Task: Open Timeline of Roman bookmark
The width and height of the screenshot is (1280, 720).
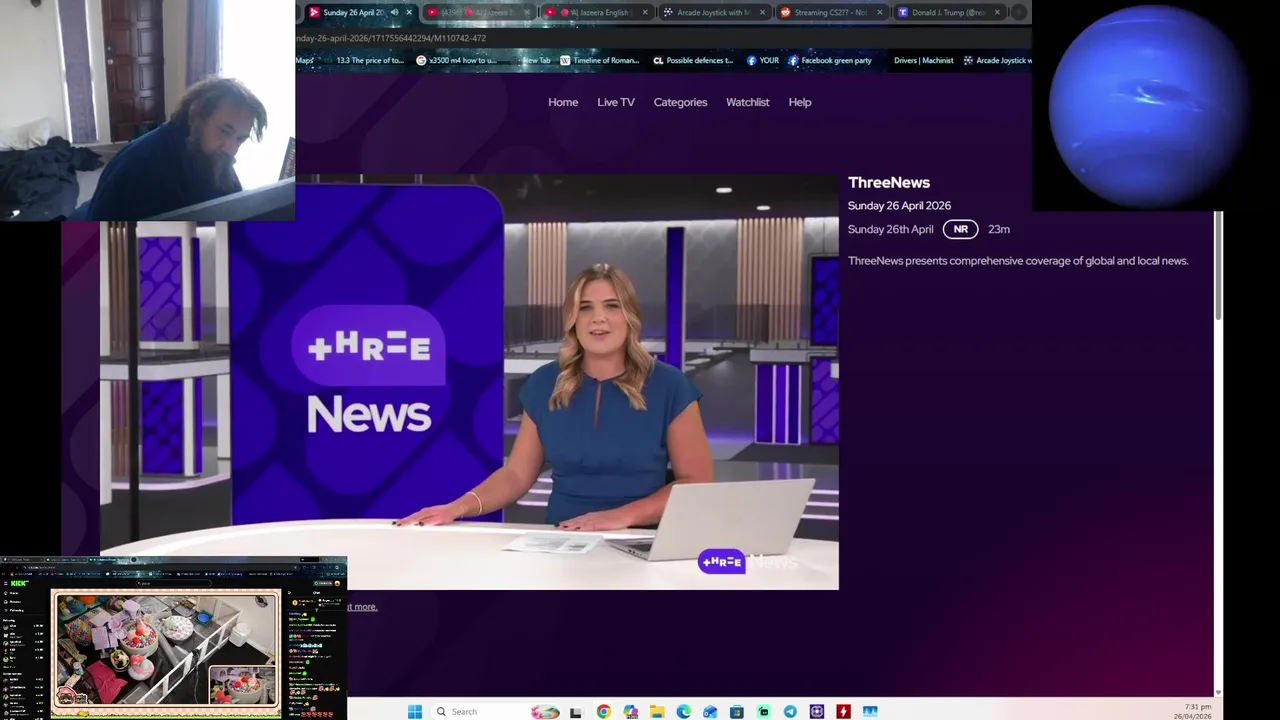Action: coord(599,60)
